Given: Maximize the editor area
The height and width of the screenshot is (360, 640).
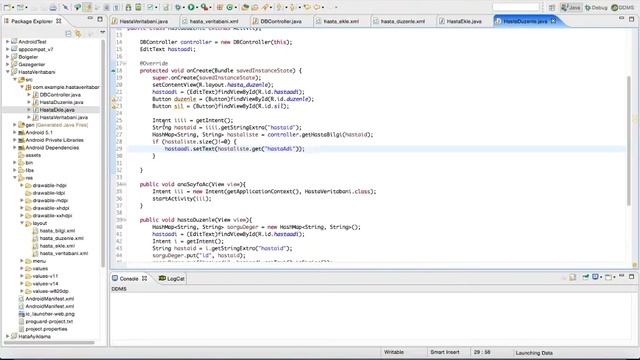Looking at the screenshot, I should 631,19.
